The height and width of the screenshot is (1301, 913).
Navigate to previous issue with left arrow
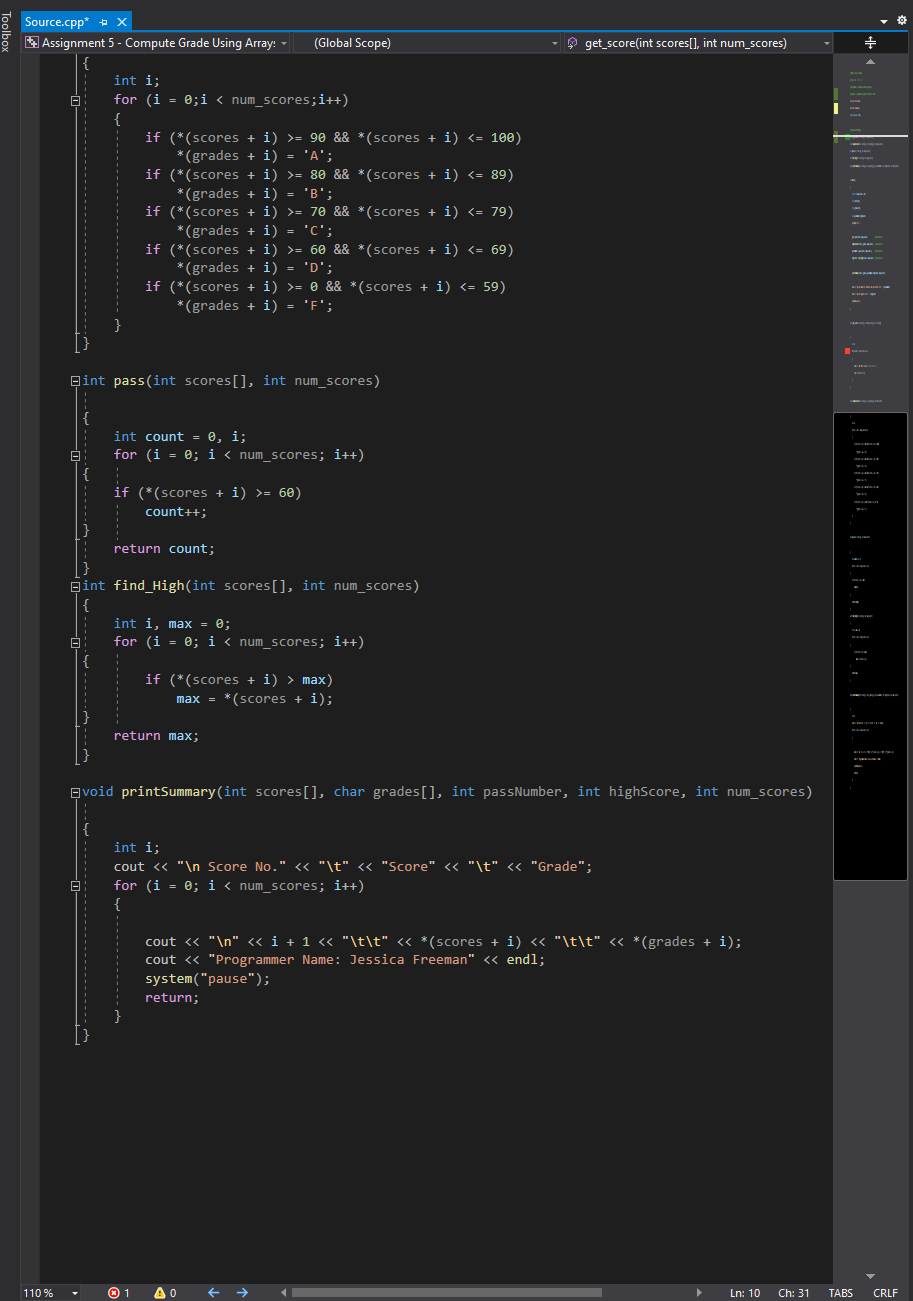coord(213,1293)
